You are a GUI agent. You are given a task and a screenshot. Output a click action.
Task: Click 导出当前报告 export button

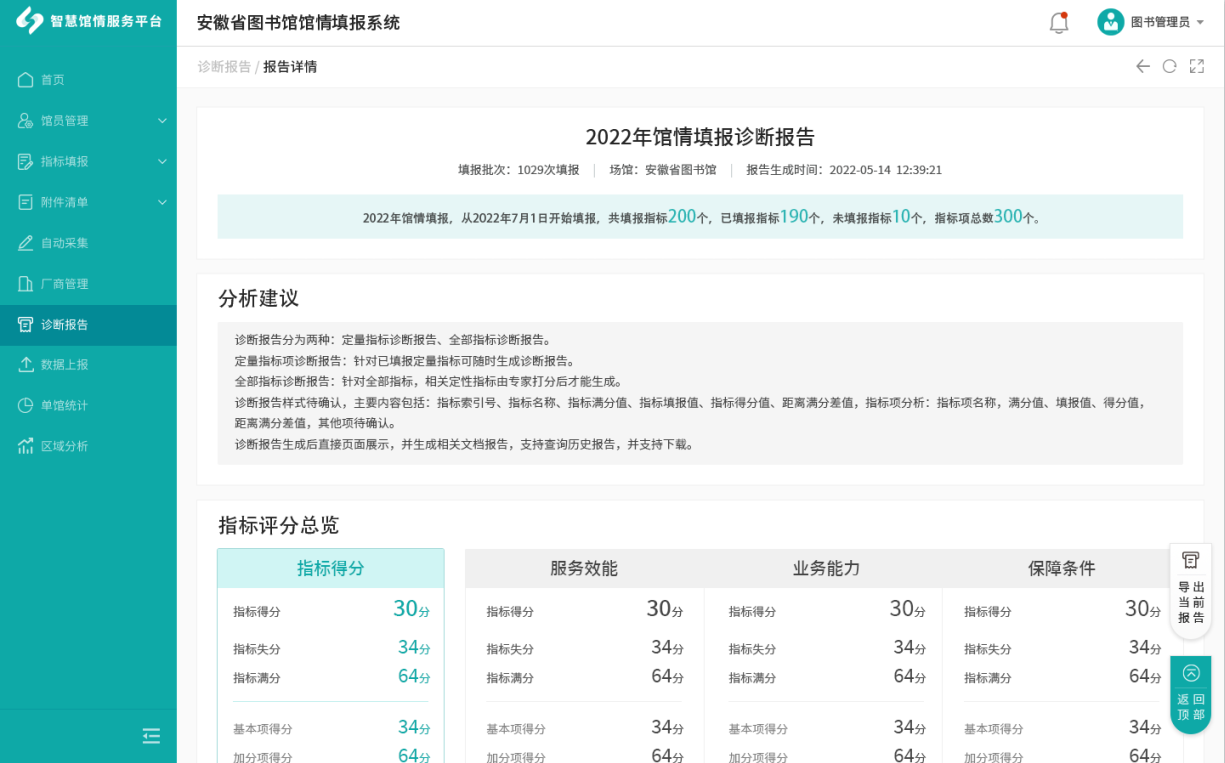[x=1190, y=591]
